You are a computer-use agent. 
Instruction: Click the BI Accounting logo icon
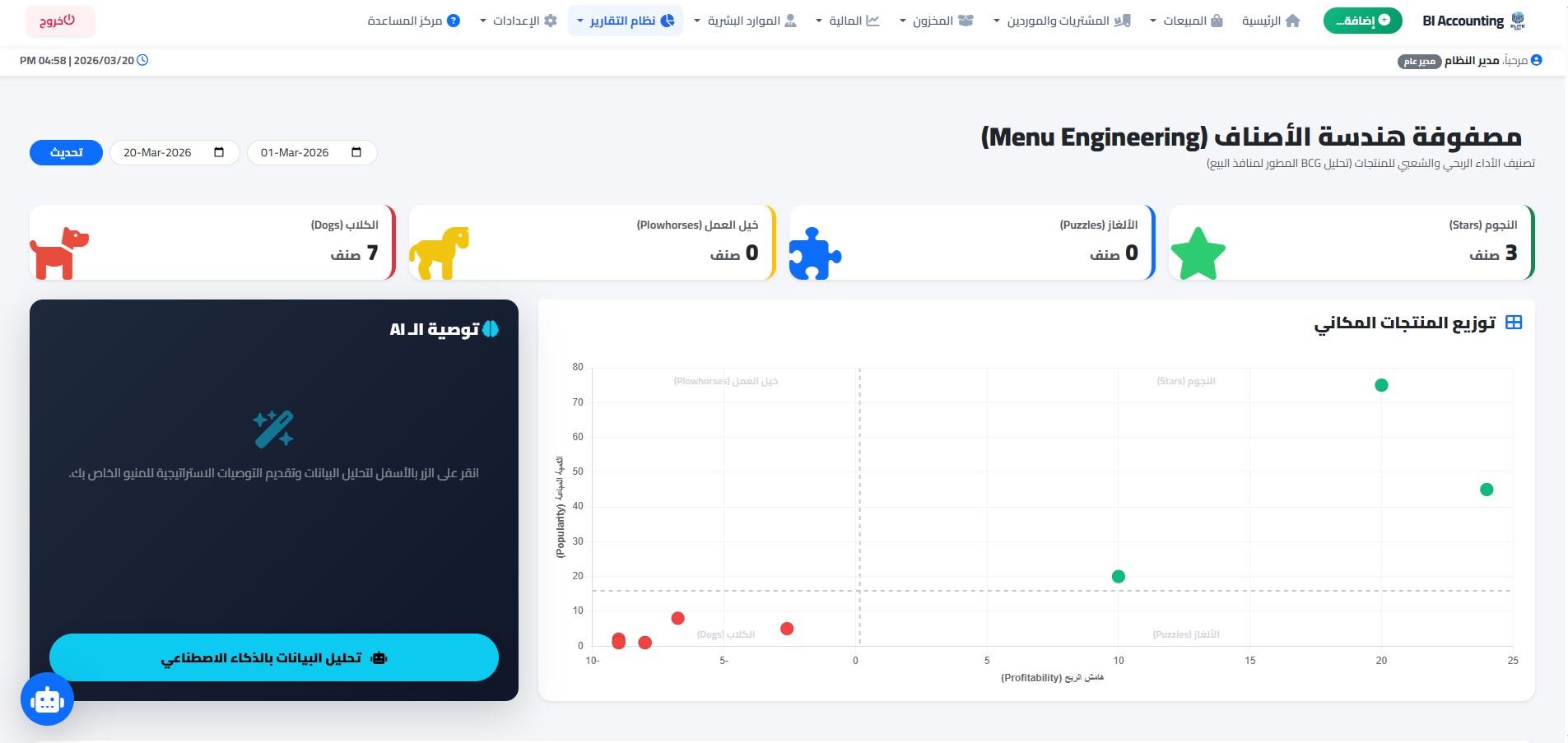pyautogui.click(x=1518, y=21)
